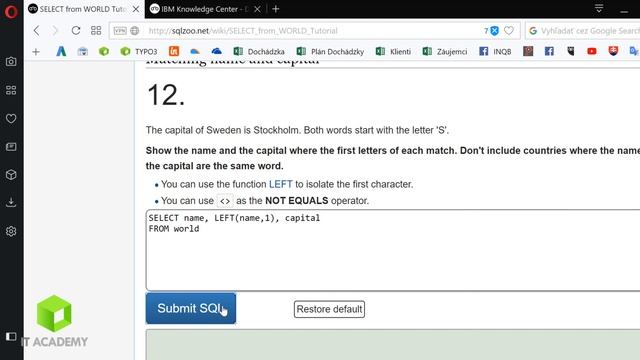640x360 pixels.
Task: Open a new tab with plus
Action: click(x=276, y=9)
